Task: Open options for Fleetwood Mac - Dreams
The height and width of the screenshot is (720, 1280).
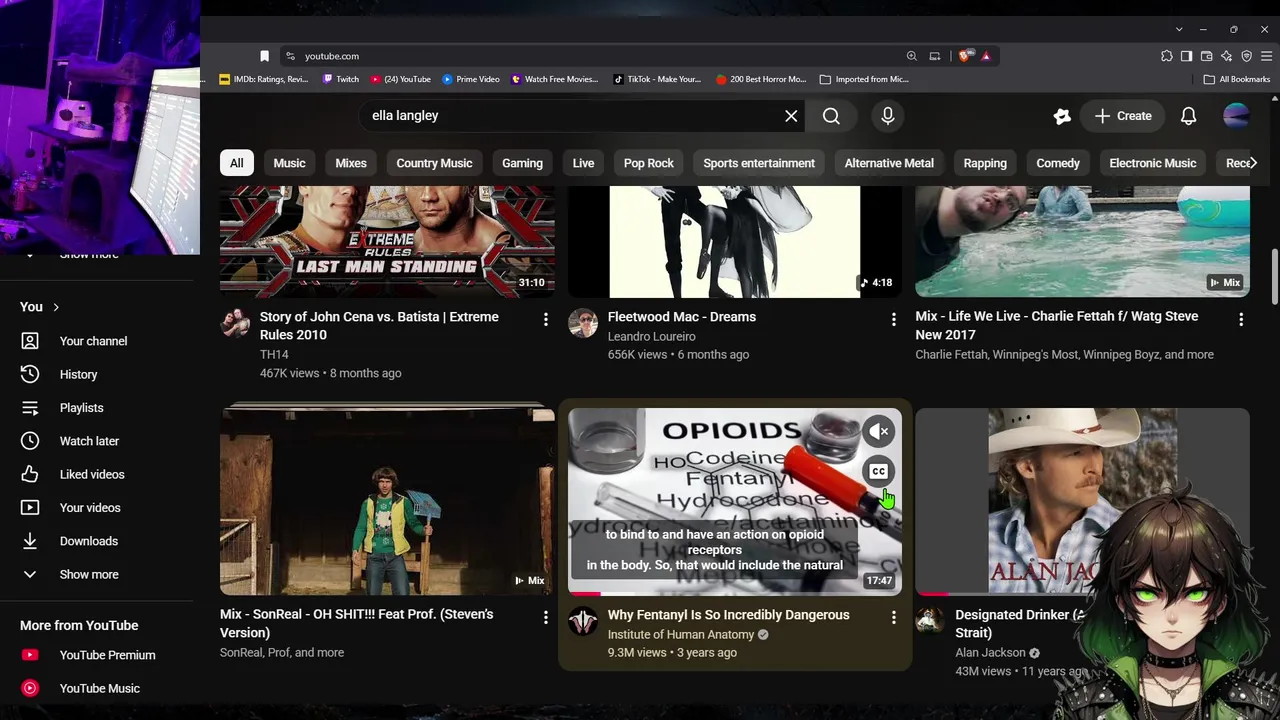Action: 893,319
